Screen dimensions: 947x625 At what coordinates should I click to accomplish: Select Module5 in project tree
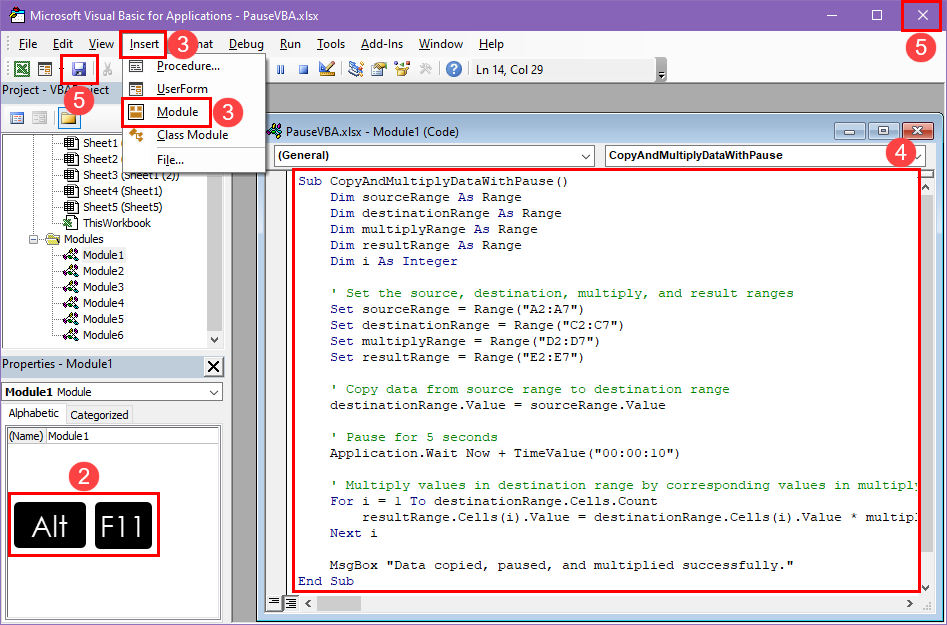(103, 319)
